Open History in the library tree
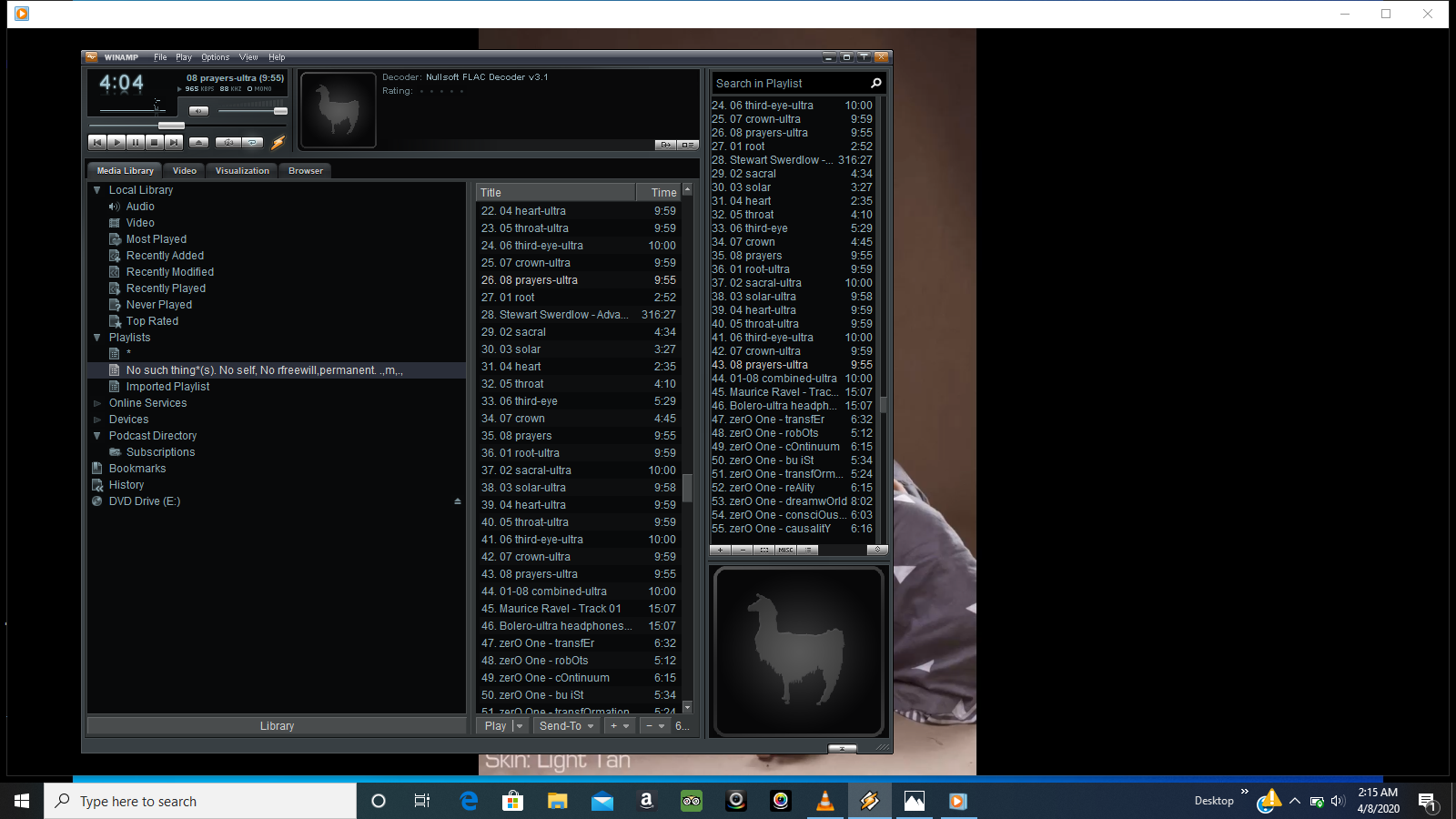The image size is (1456, 819). (126, 485)
